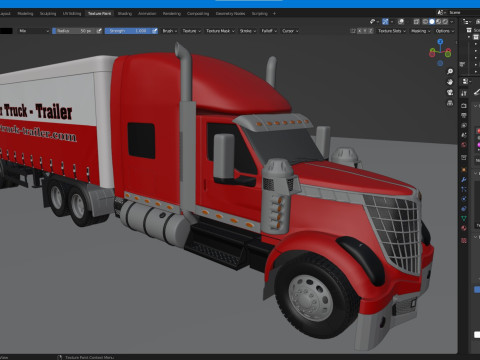Open the viewport shading options arrow

452,22
